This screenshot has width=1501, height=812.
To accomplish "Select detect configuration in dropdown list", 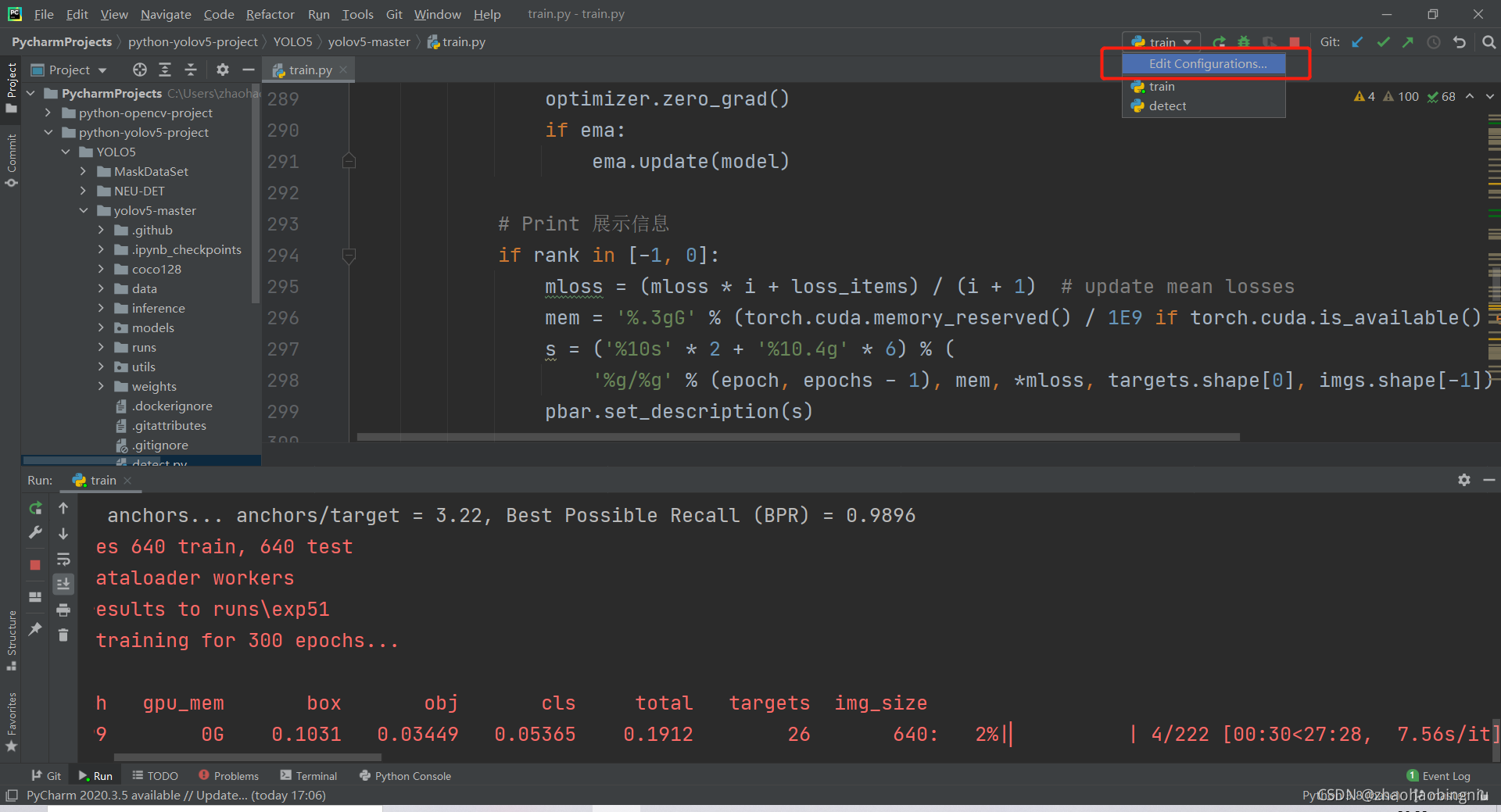I will 1167,106.
